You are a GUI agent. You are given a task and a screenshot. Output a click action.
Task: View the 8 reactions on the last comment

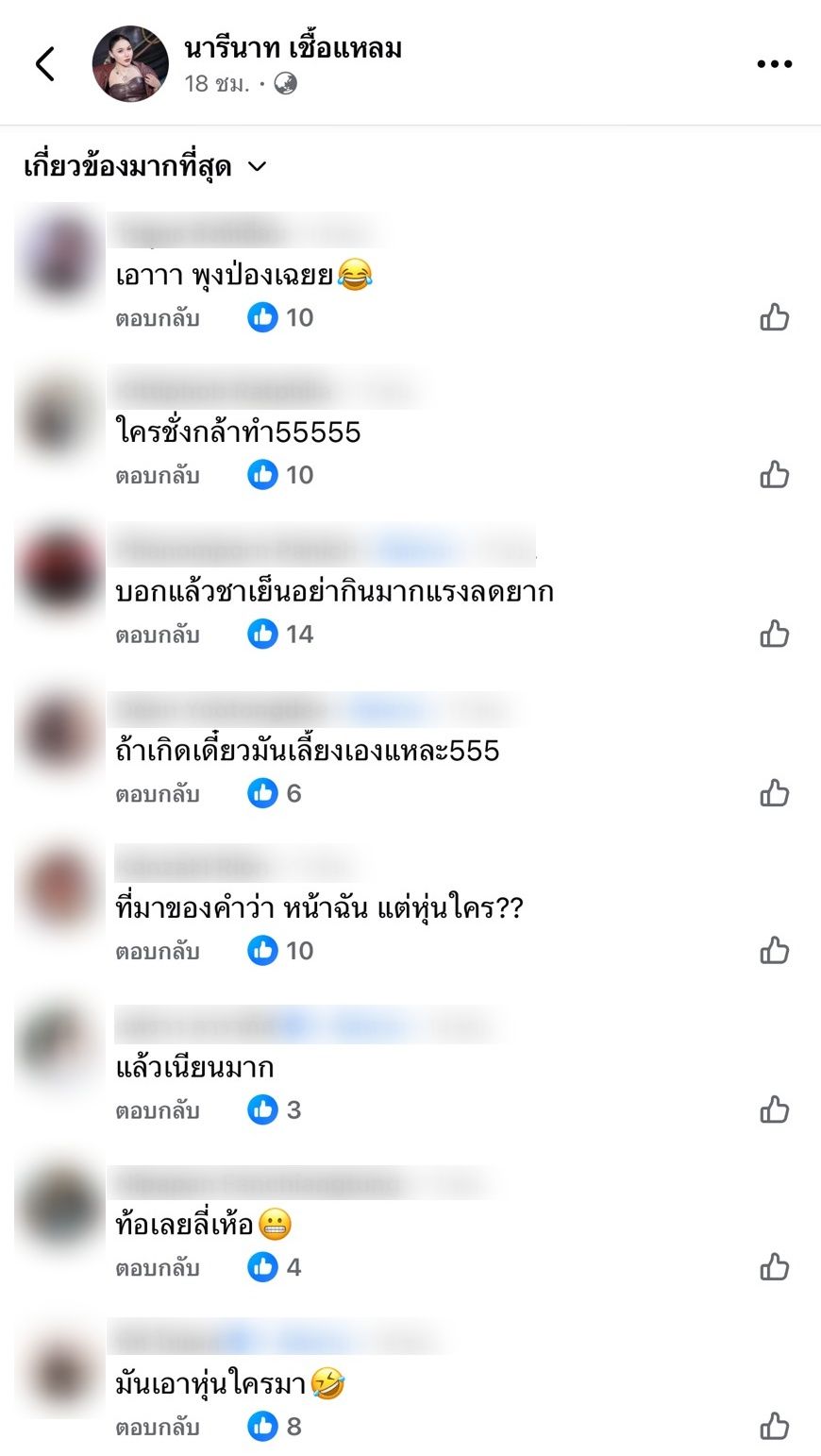click(275, 1426)
